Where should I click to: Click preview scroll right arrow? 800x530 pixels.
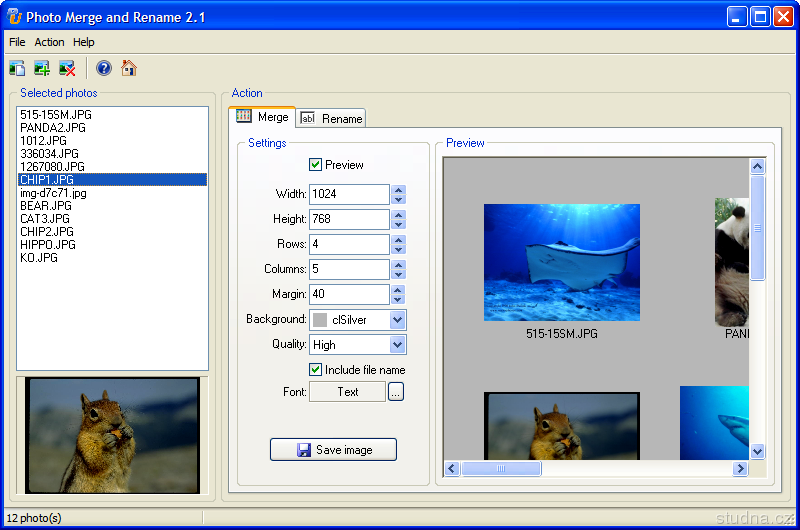740,468
